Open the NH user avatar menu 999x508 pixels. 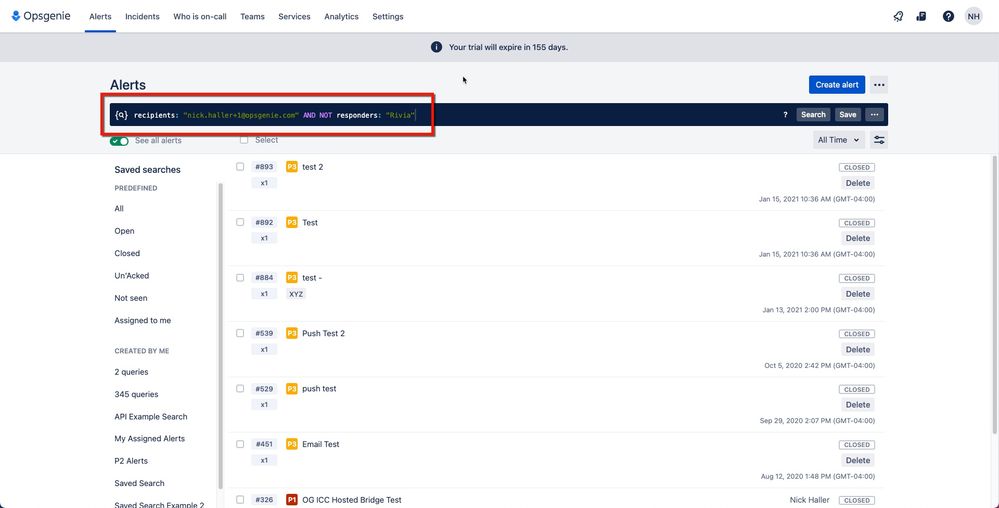point(974,17)
